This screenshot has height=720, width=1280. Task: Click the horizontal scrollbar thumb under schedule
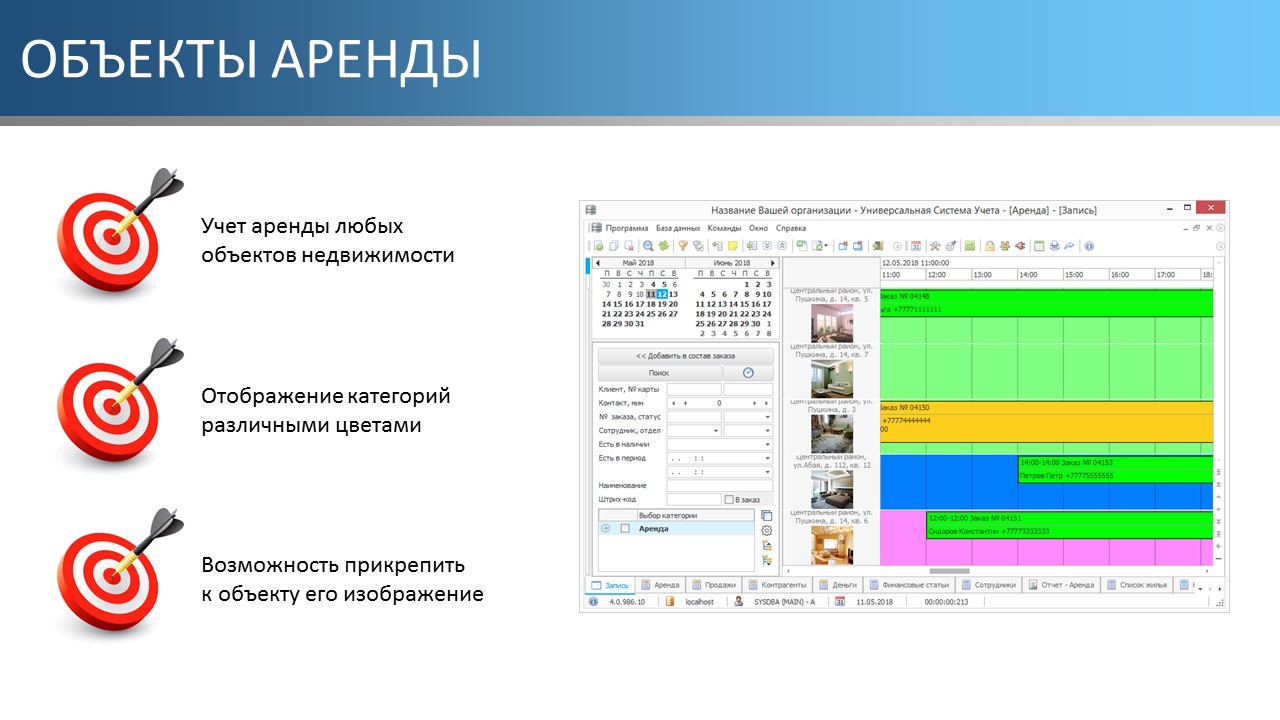pyautogui.click(x=949, y=571)
